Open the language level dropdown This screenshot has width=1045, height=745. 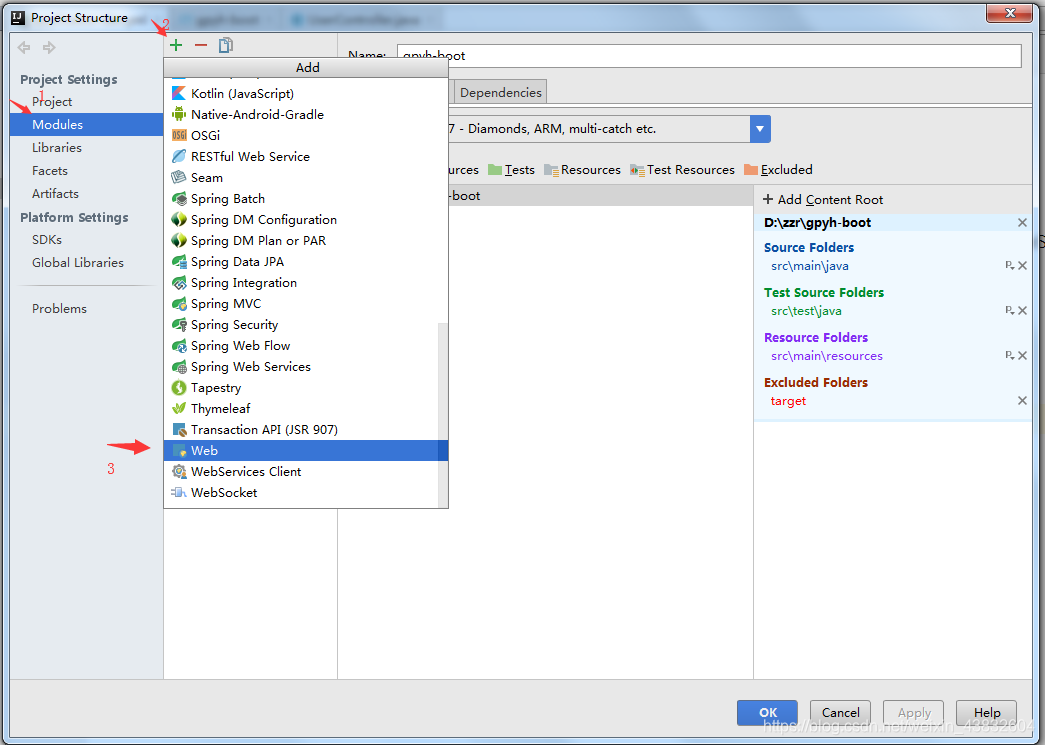pyautogui.click(x=760, y=129)
